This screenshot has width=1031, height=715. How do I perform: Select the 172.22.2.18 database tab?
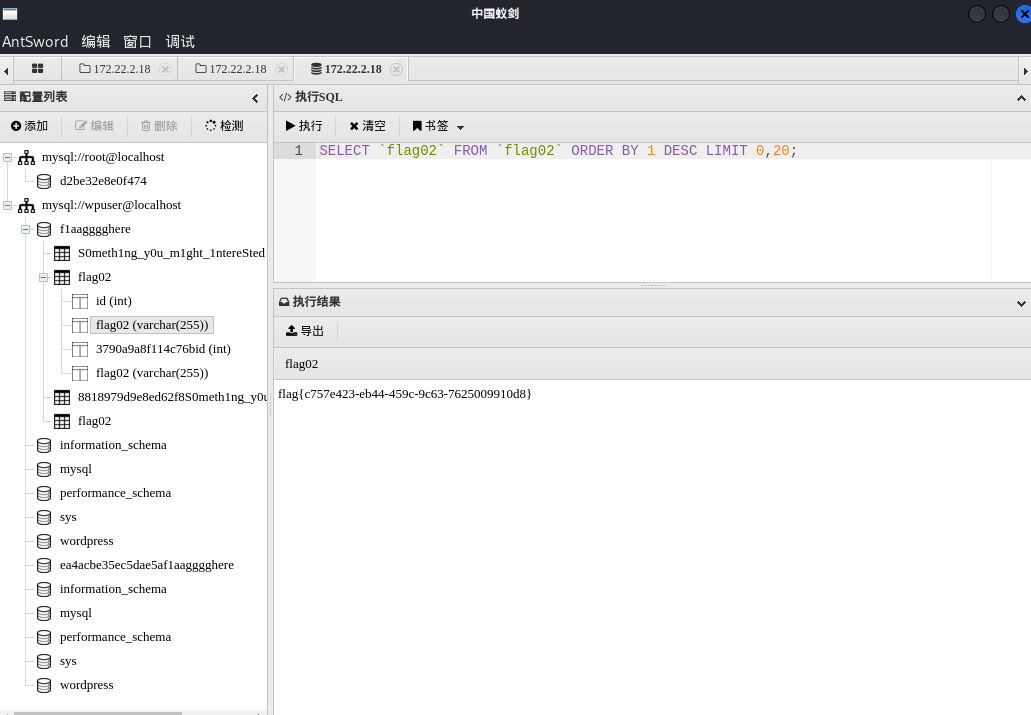pos(346,69)
